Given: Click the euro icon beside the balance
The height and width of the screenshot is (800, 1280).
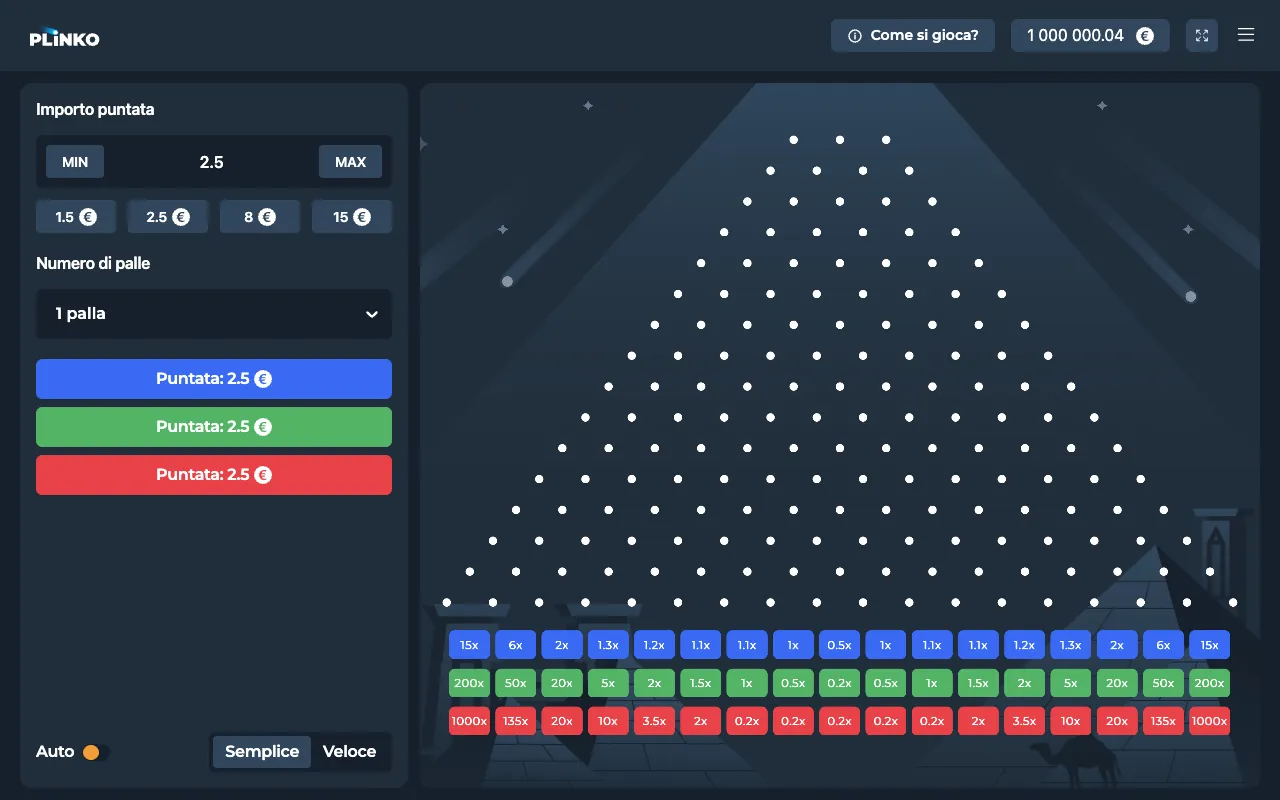Looking at the screenshot, I should [x=1145, y=35].
